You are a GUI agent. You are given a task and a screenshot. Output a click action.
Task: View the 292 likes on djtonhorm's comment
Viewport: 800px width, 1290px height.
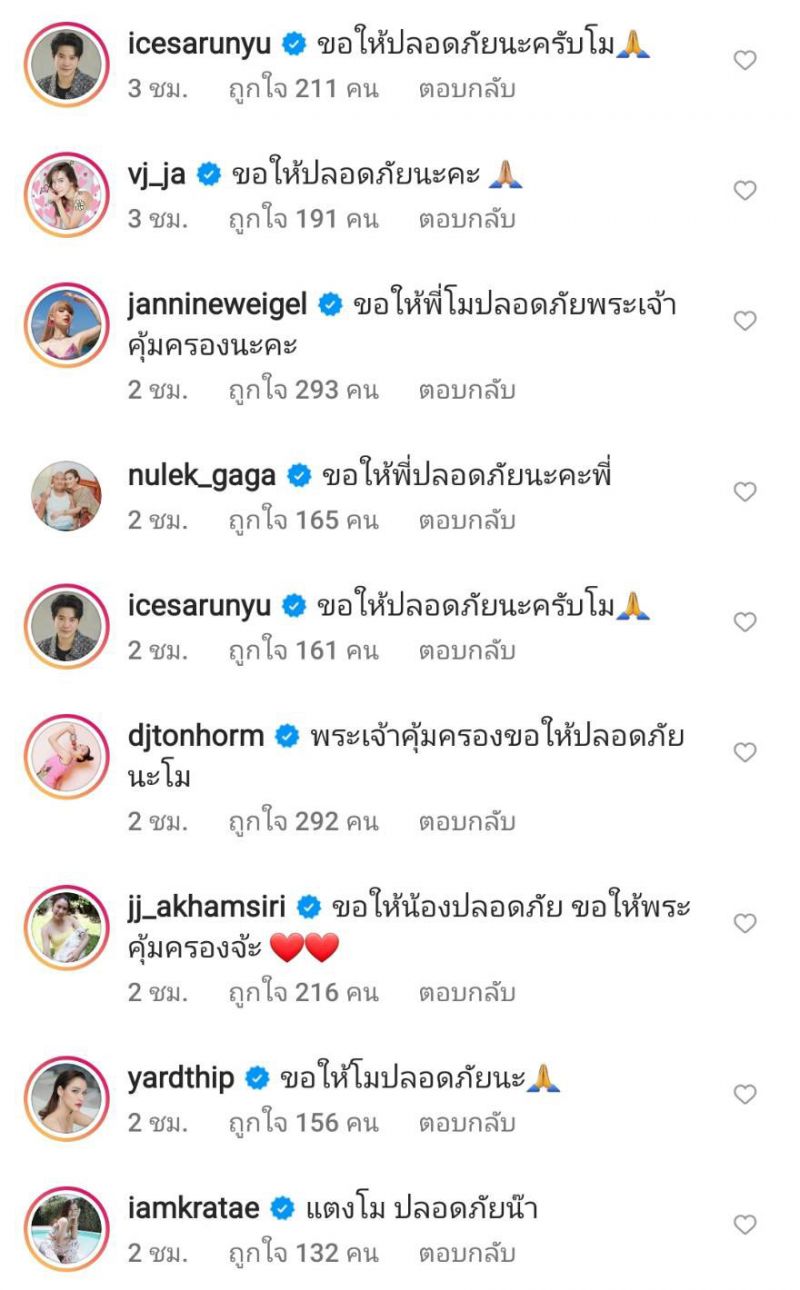point(303,822)
